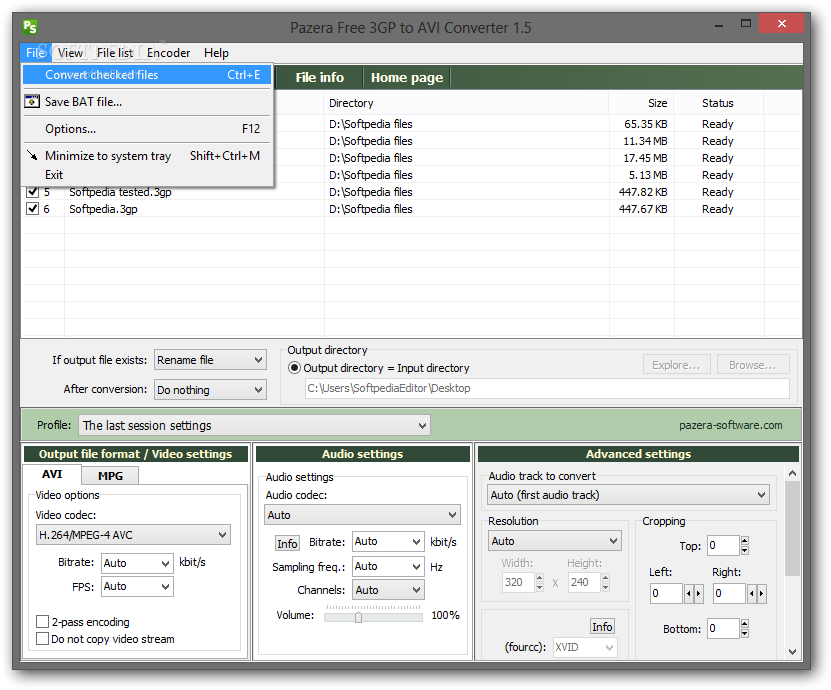The height and width of the screenshot is (690, 831).
Task: Select Output directory = Input directory radio
Action: 294,368
